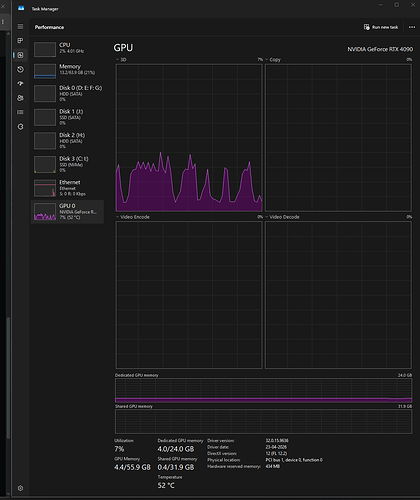Open the 3D engine graph dropdown
The image size is (420, 500).
coord(121,60)
